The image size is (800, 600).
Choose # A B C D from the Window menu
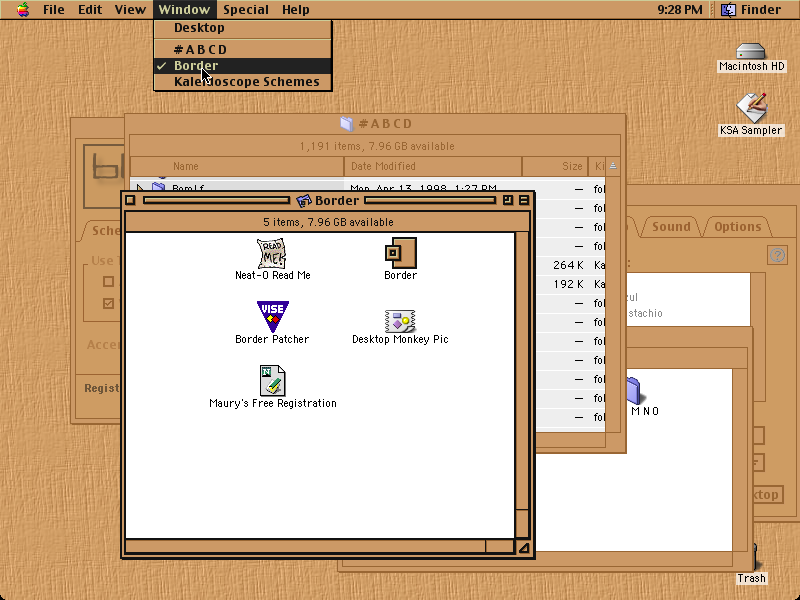coord(243,49)
